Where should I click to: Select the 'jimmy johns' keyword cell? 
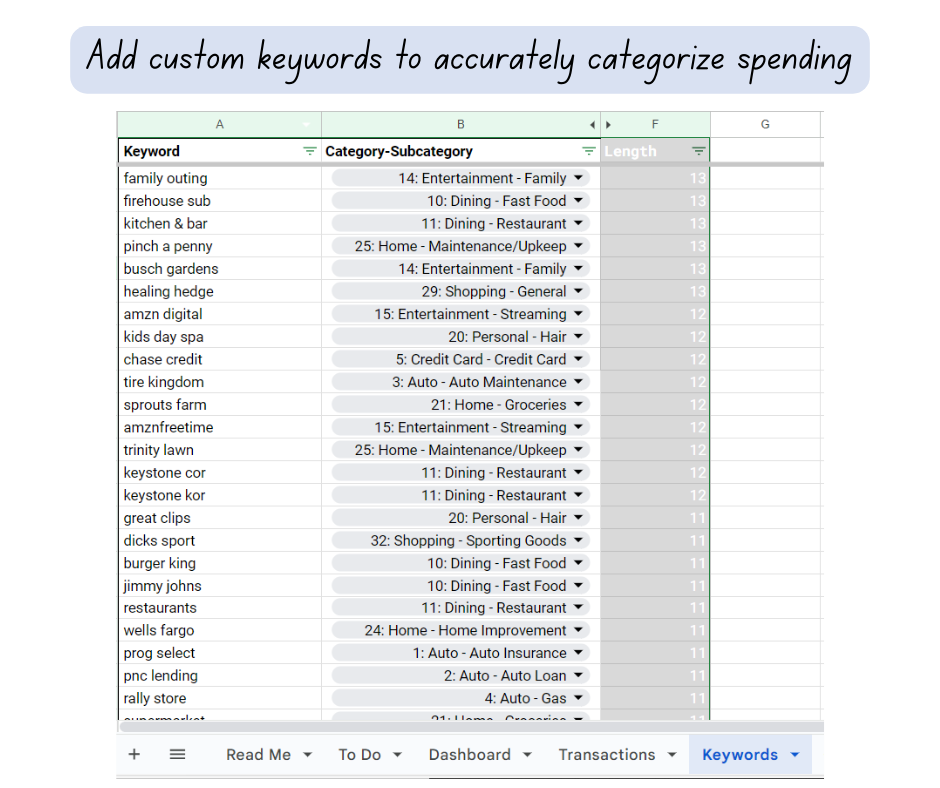click(219, 586)
